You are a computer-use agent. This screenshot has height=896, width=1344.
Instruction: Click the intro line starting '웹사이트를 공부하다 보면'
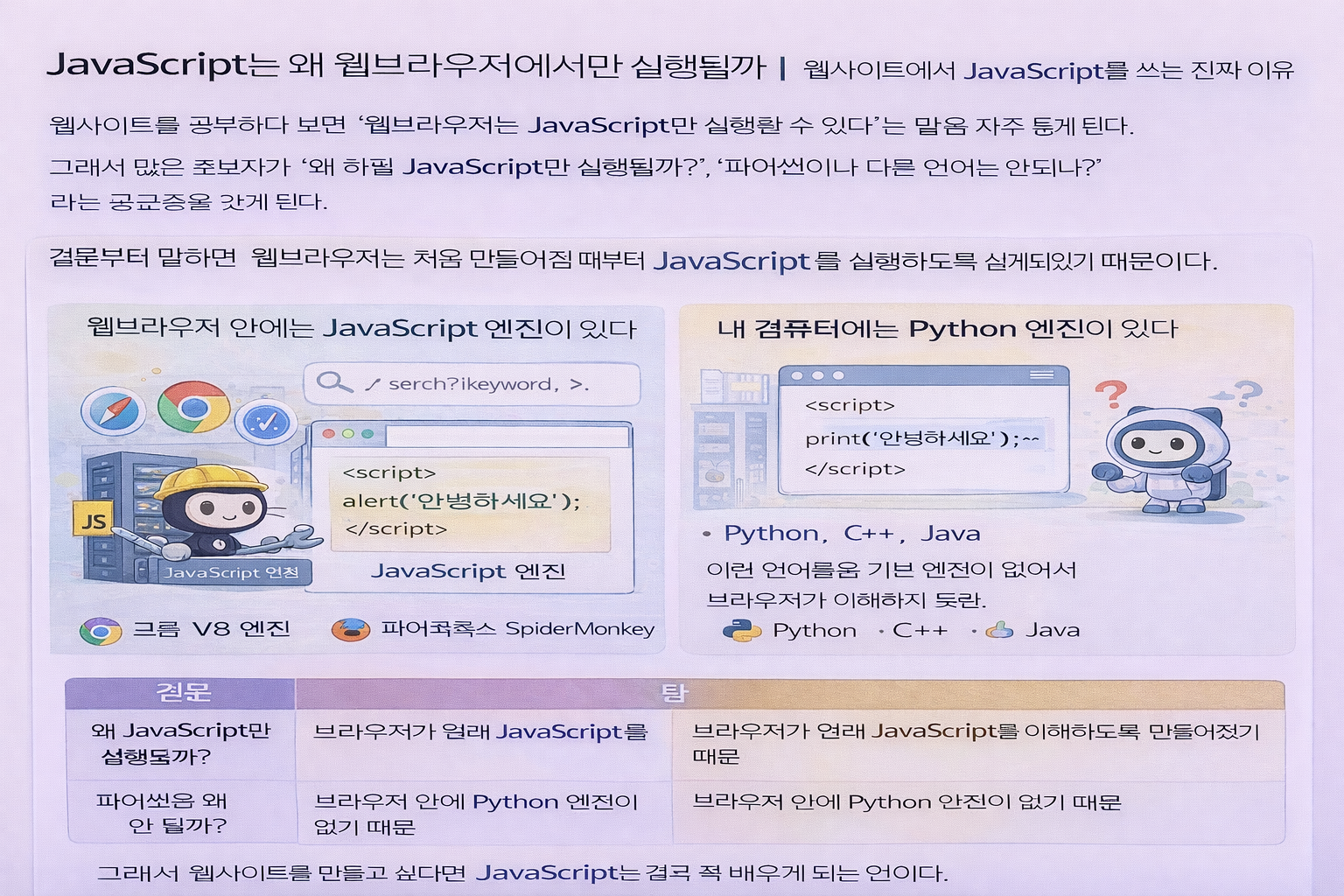[591, 126]
